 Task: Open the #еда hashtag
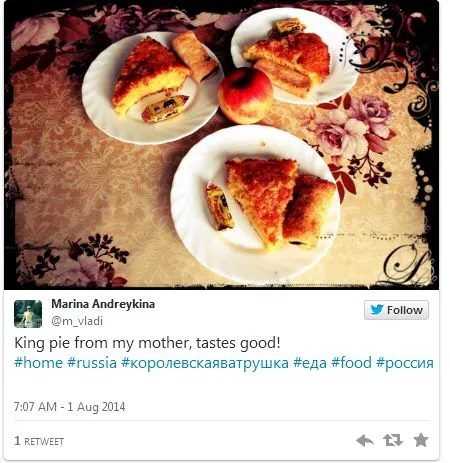310,363
